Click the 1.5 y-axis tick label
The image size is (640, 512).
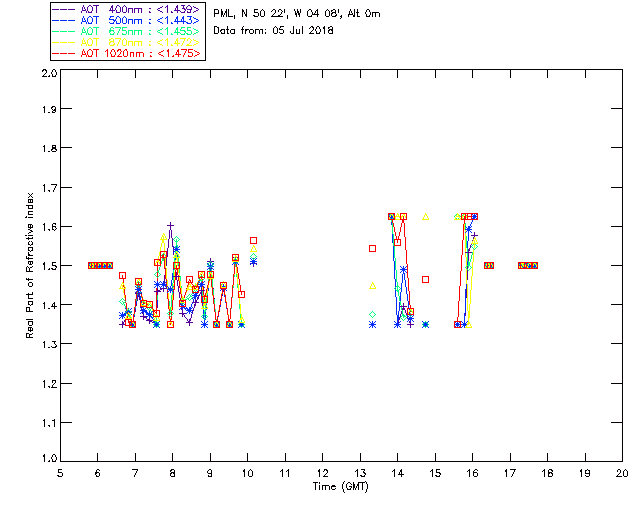(x=49, y=266)
